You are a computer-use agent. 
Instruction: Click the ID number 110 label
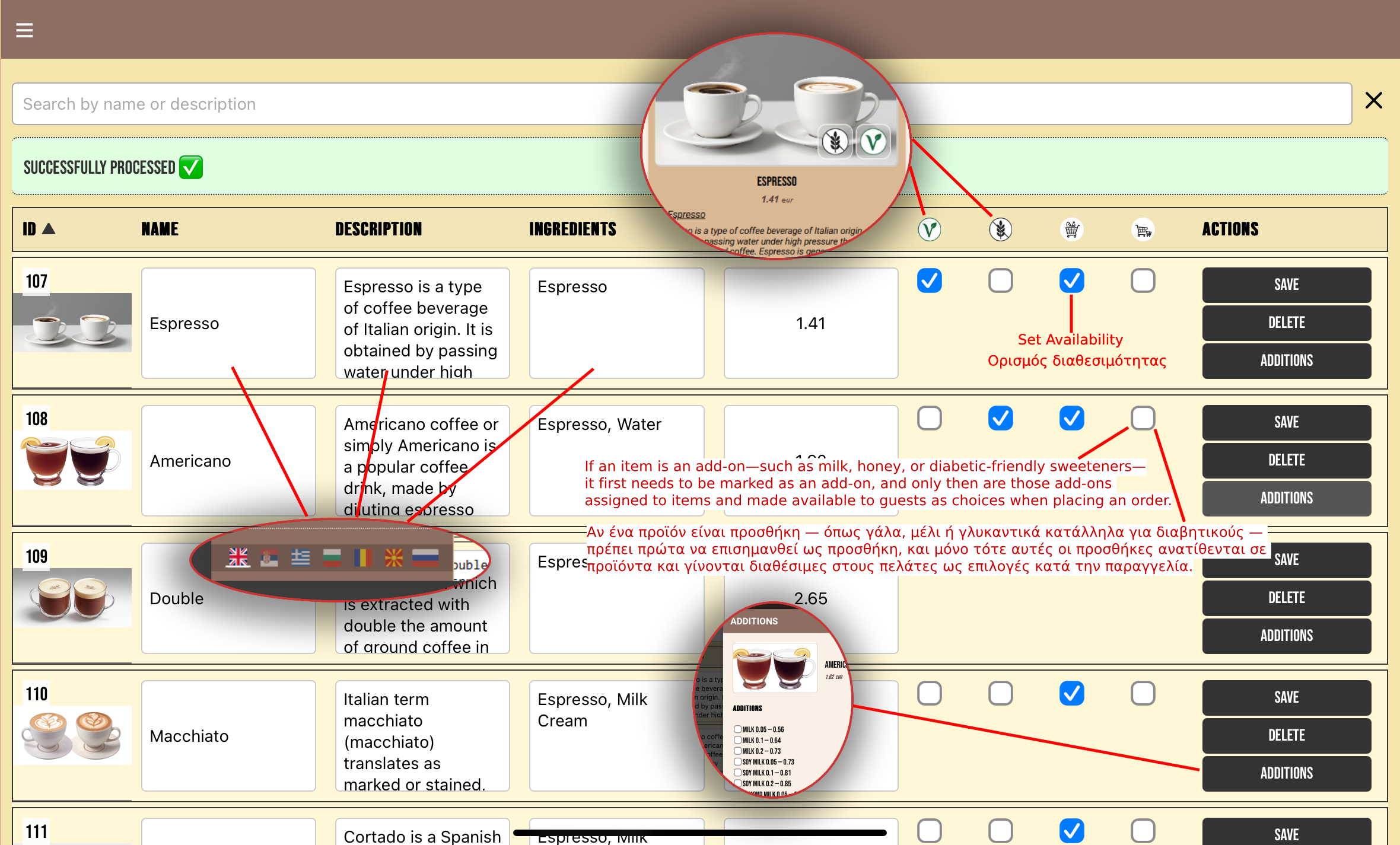coord(36,694)
